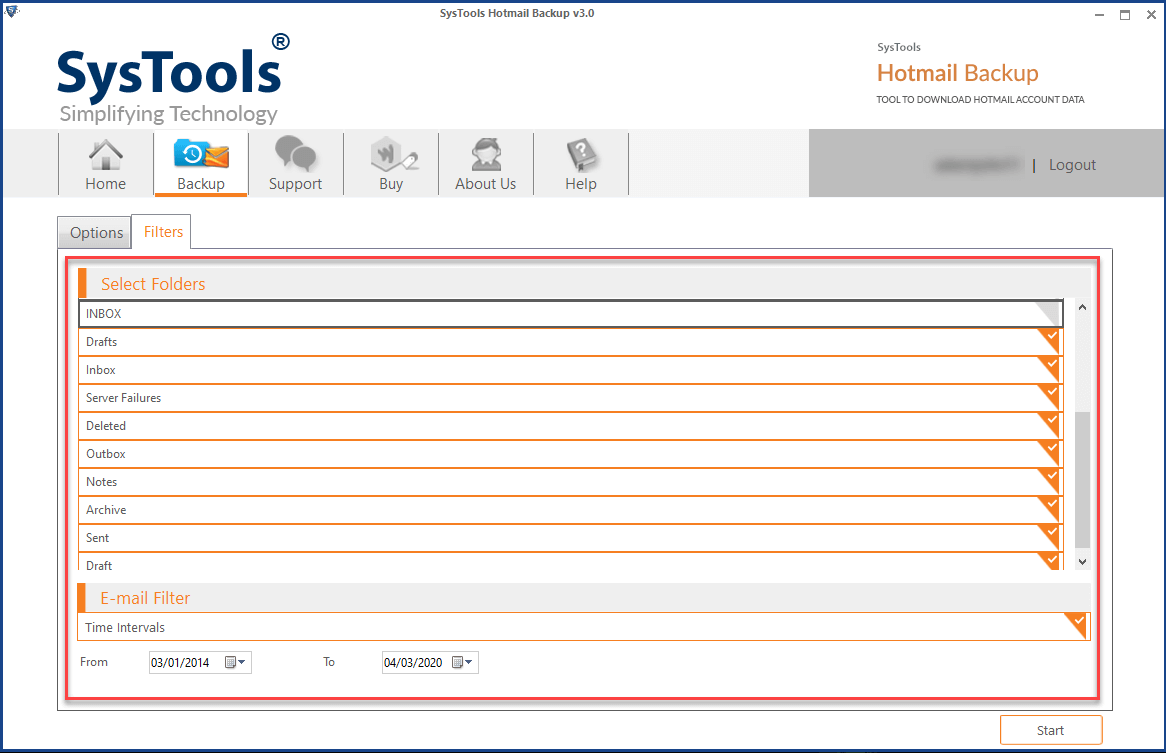Click the app icon in title bar

click(x=11, y=13)
